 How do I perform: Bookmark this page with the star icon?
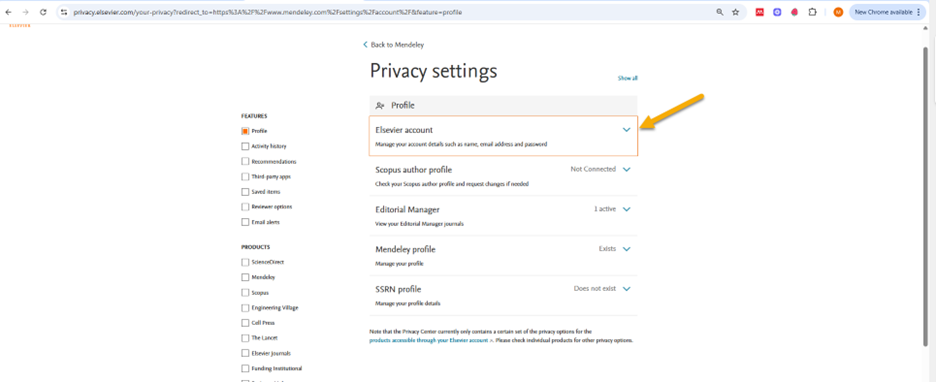(735, 12)
